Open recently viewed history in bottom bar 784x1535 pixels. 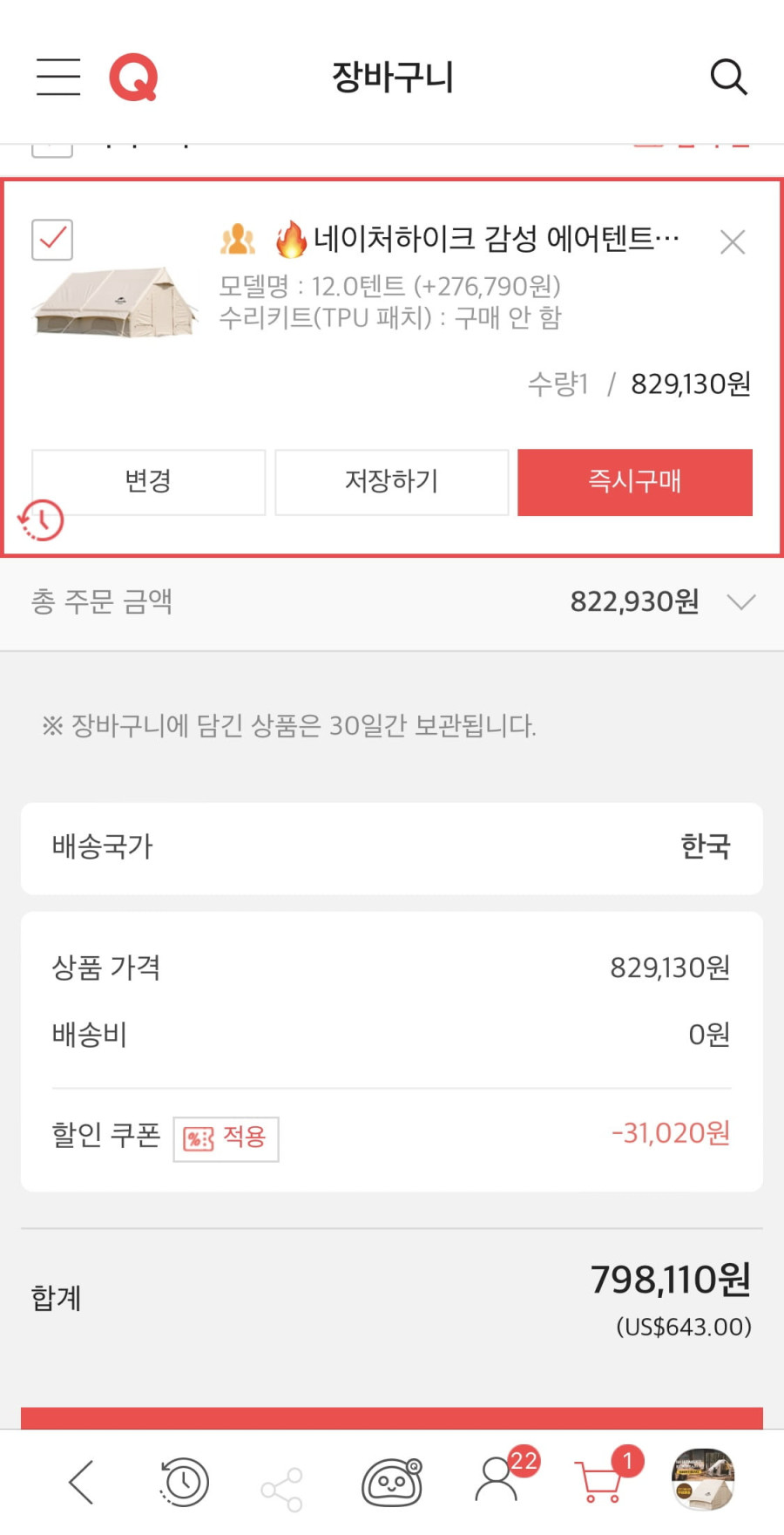[184, 1481]
